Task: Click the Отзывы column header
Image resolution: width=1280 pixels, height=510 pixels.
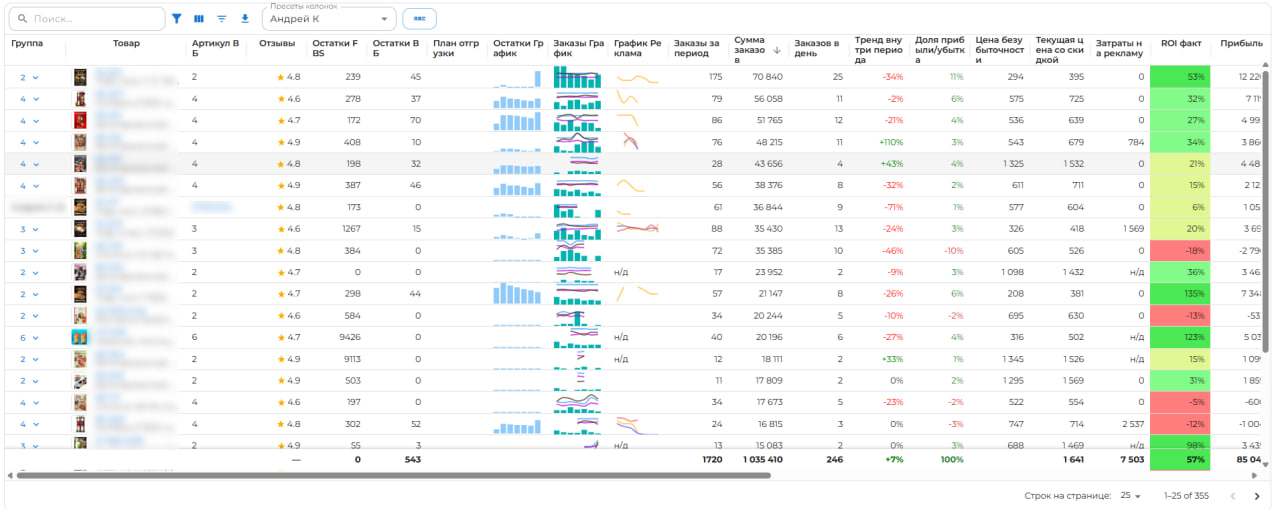Action: click(x=276, y=44)
